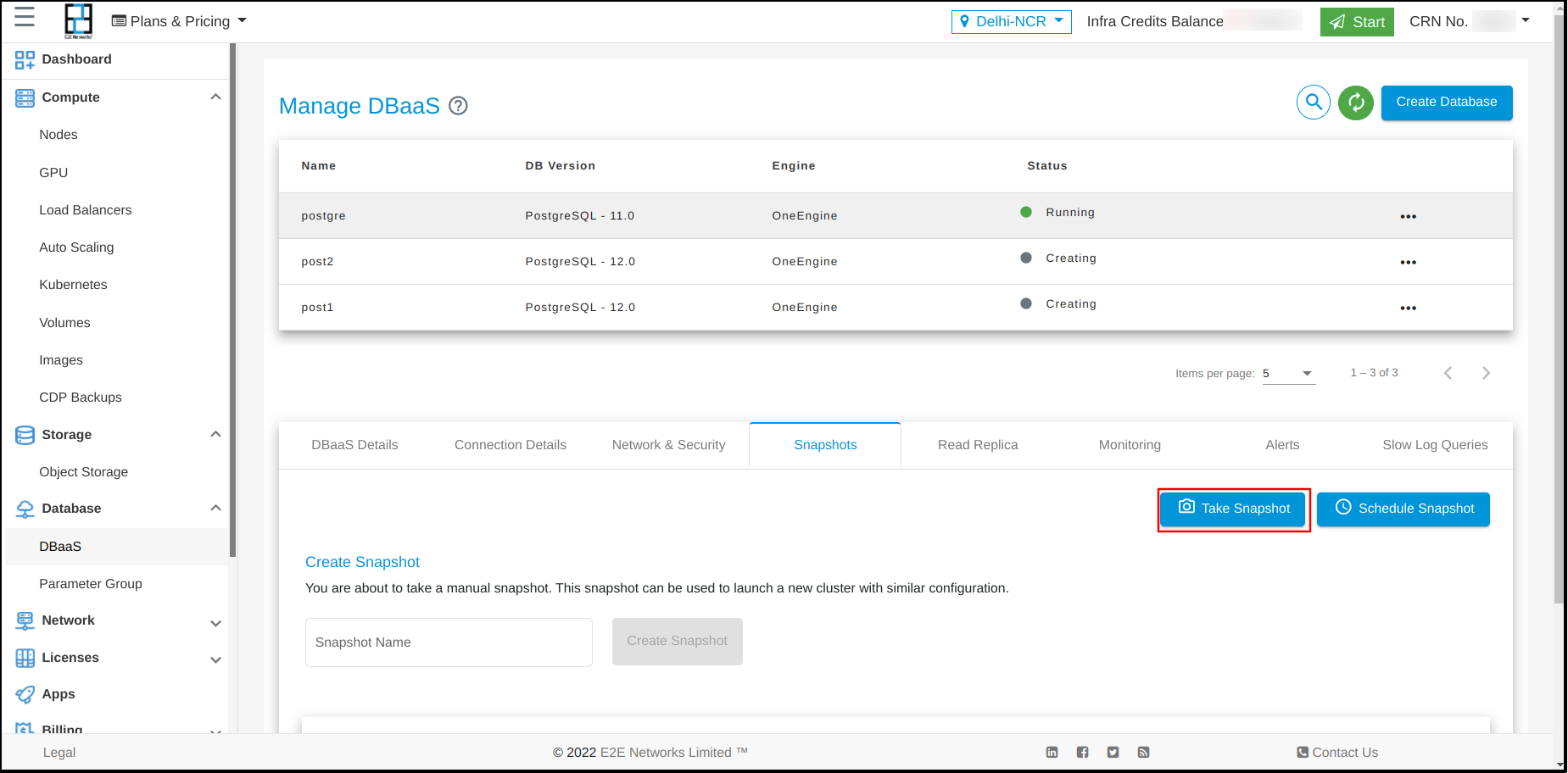
Task: Click the Database cloud icon
Action: point(25,509)
